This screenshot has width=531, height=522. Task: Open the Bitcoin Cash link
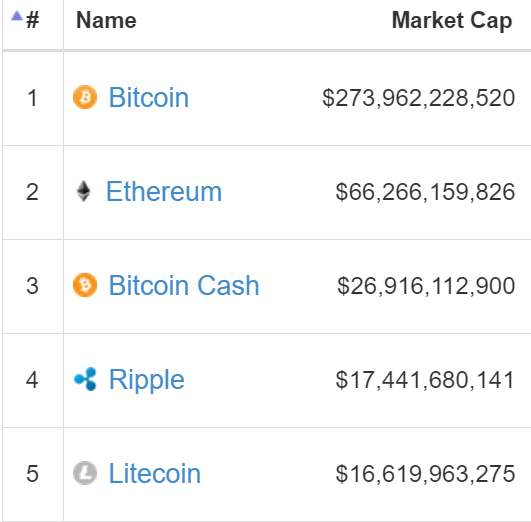pyautogui.click(x=184, y=286)
